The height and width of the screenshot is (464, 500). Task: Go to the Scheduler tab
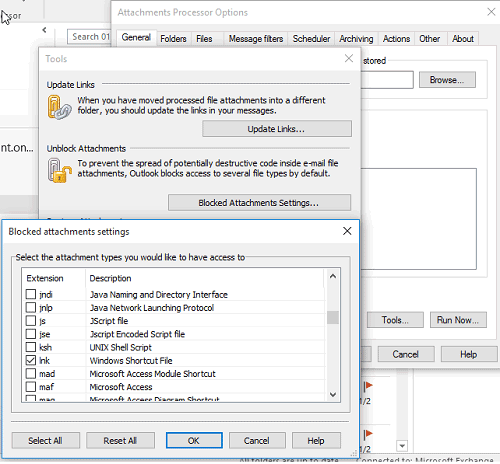point(311,39)
